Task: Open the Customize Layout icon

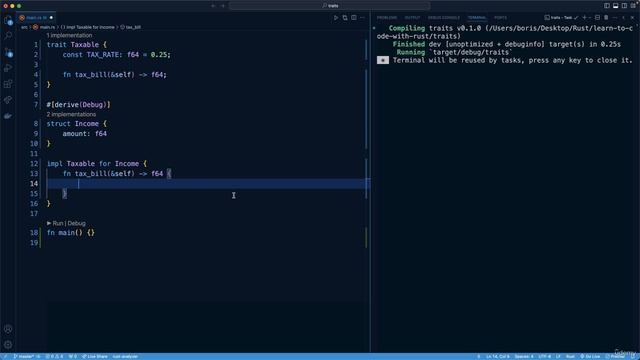Action: point(633,6)
